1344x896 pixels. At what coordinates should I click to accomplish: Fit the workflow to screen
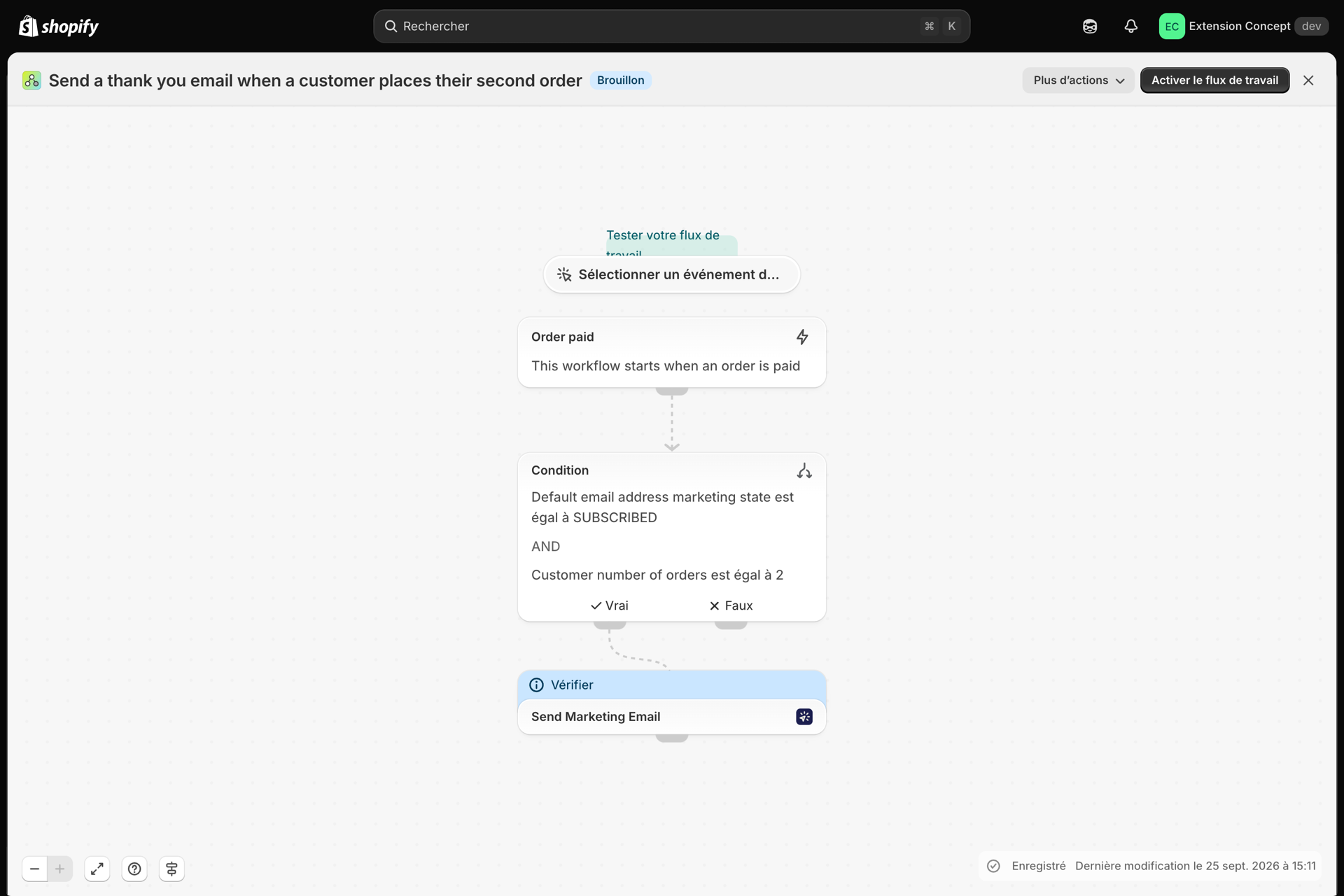[x=97, y=869]
